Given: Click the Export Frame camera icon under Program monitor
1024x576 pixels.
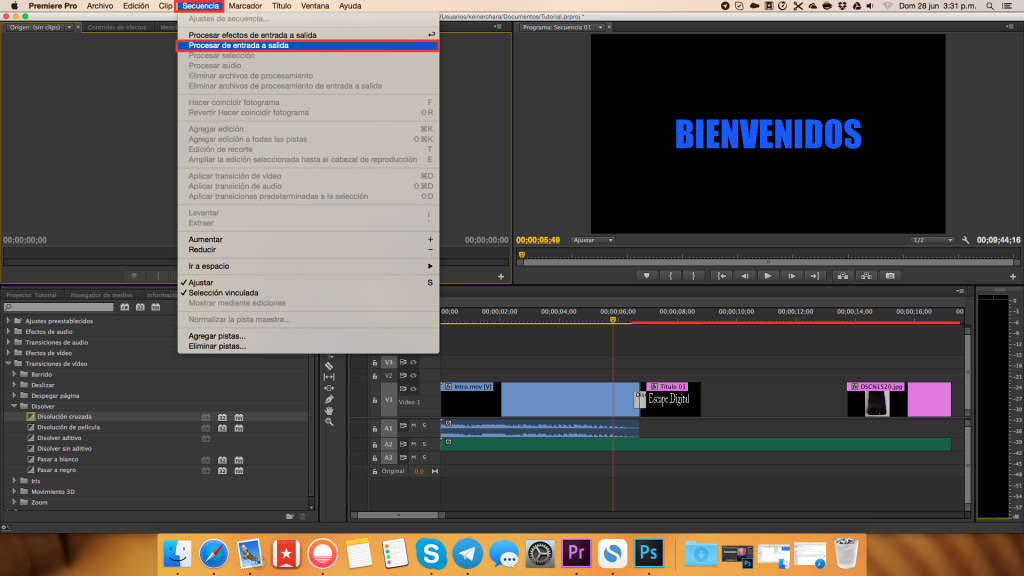Looking at the screenshot, I should (x=890, y=275).
